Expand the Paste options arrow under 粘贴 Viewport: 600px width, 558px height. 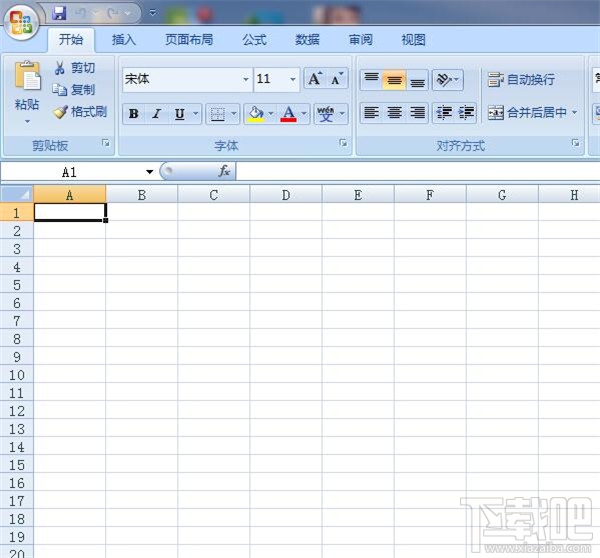(x=27, y=122)
